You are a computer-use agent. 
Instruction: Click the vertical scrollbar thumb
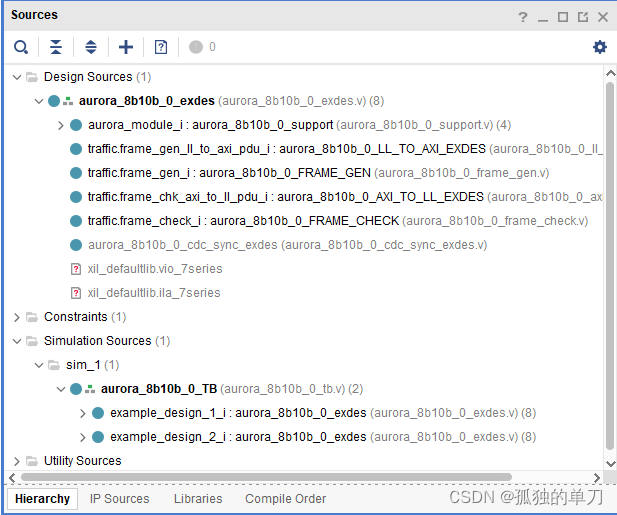[x=610, y=266]
